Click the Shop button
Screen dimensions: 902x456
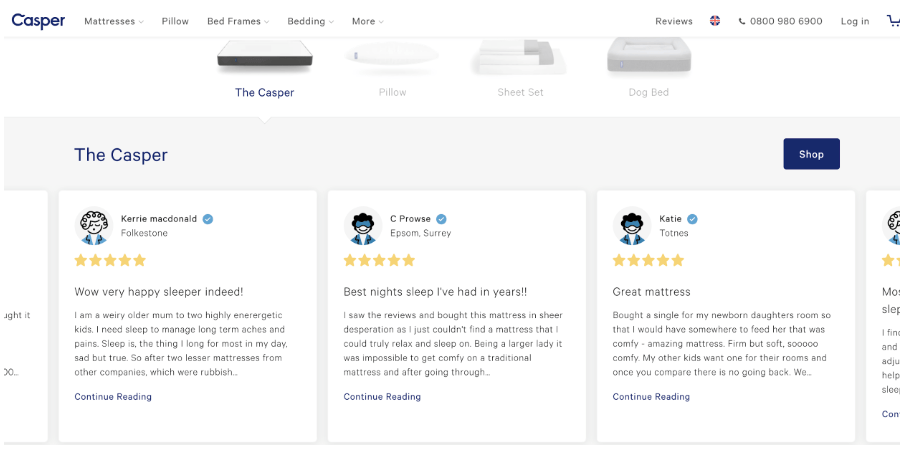coord(811,154)
